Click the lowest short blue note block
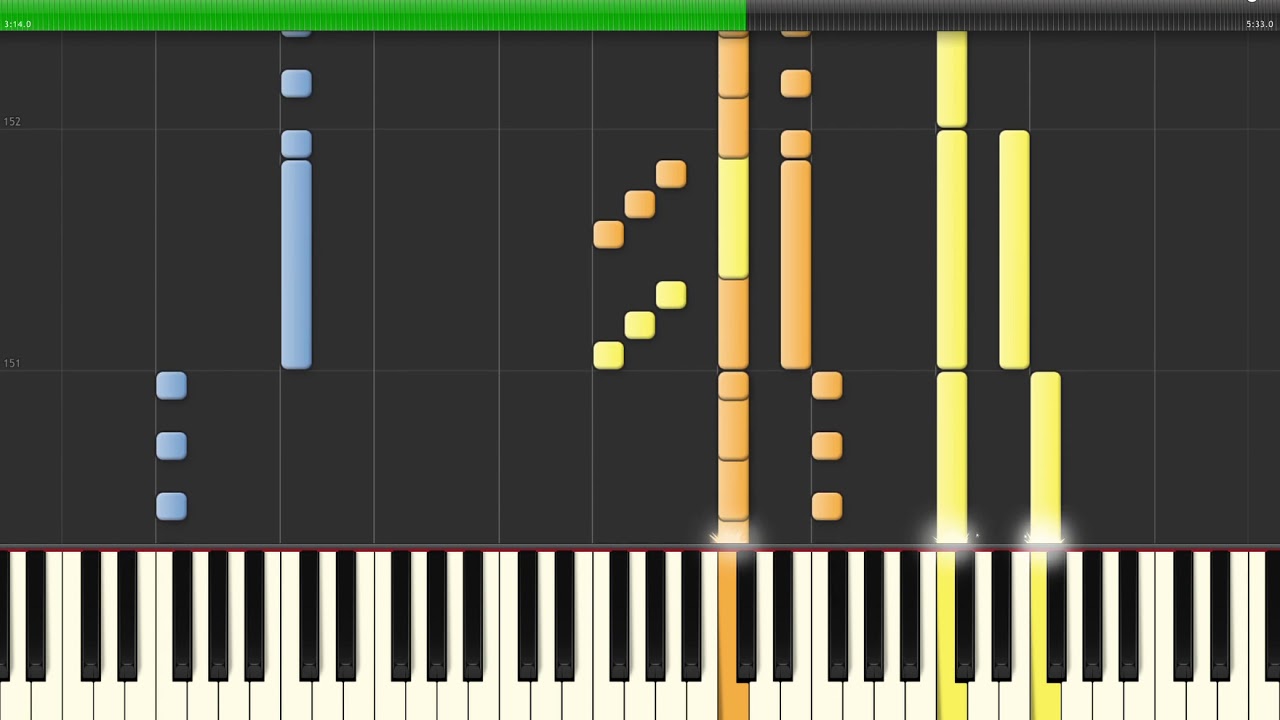This screenshot has width=1280, height=720. click(x=171, y=506)
